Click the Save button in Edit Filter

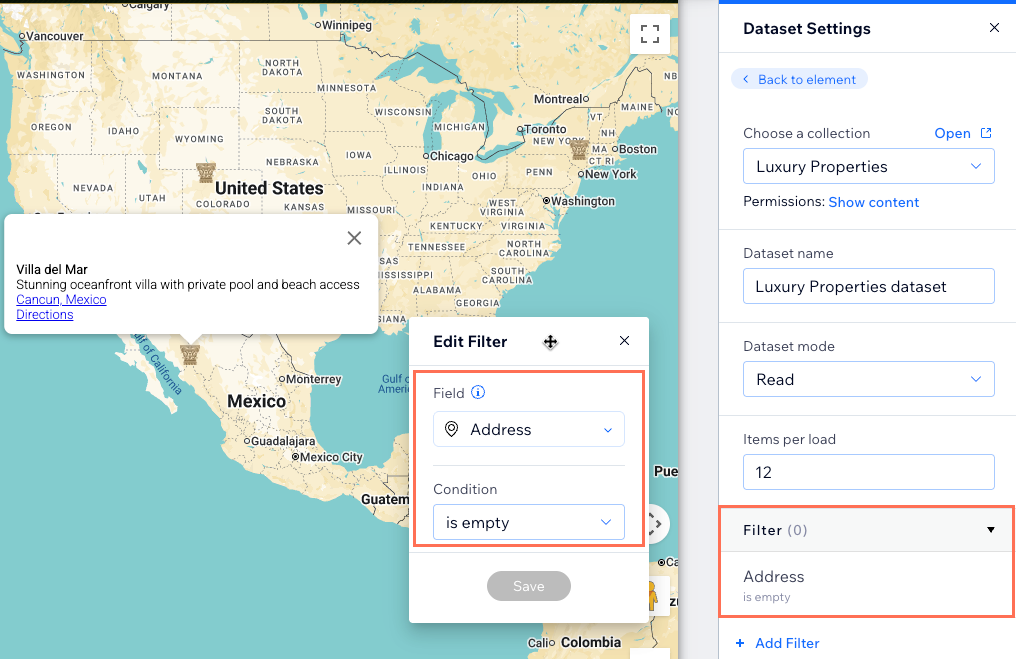point(528,586)
